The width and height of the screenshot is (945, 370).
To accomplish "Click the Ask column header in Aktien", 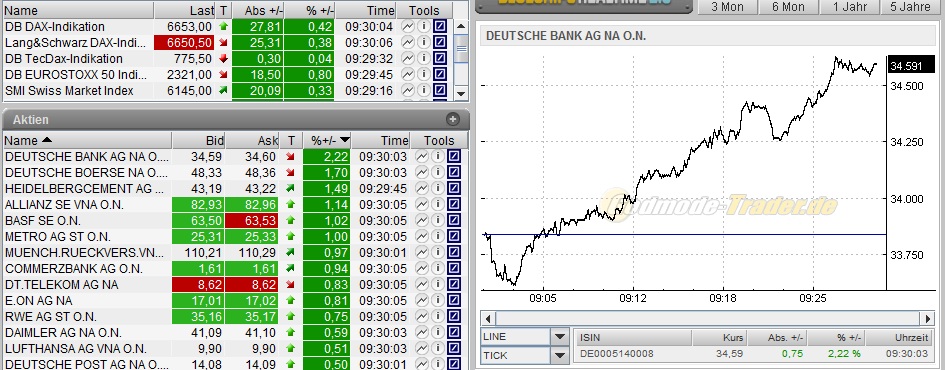I will pos(253,140).
